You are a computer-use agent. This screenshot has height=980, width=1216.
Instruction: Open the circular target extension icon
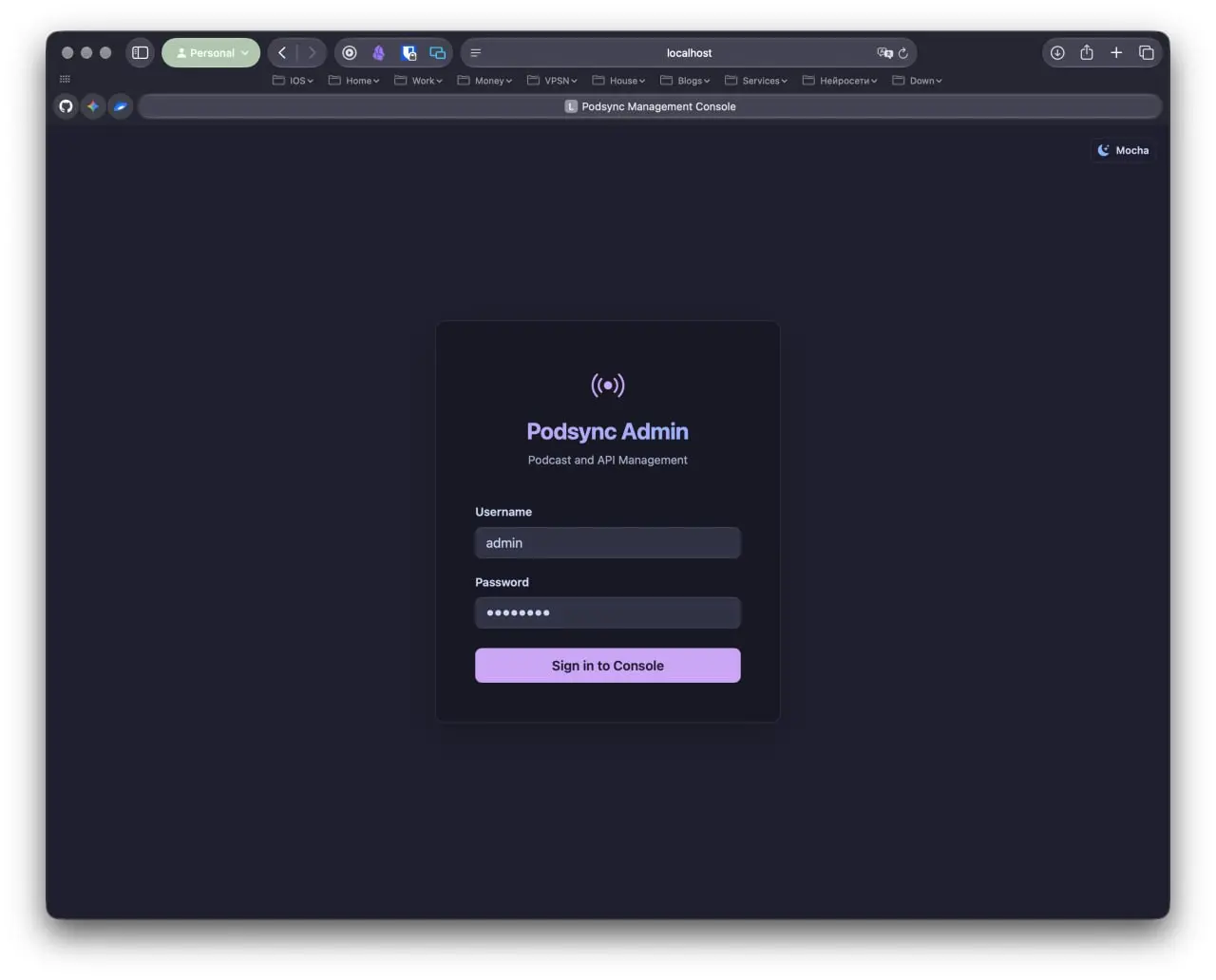pyautogui.click(x=350, y=53)
